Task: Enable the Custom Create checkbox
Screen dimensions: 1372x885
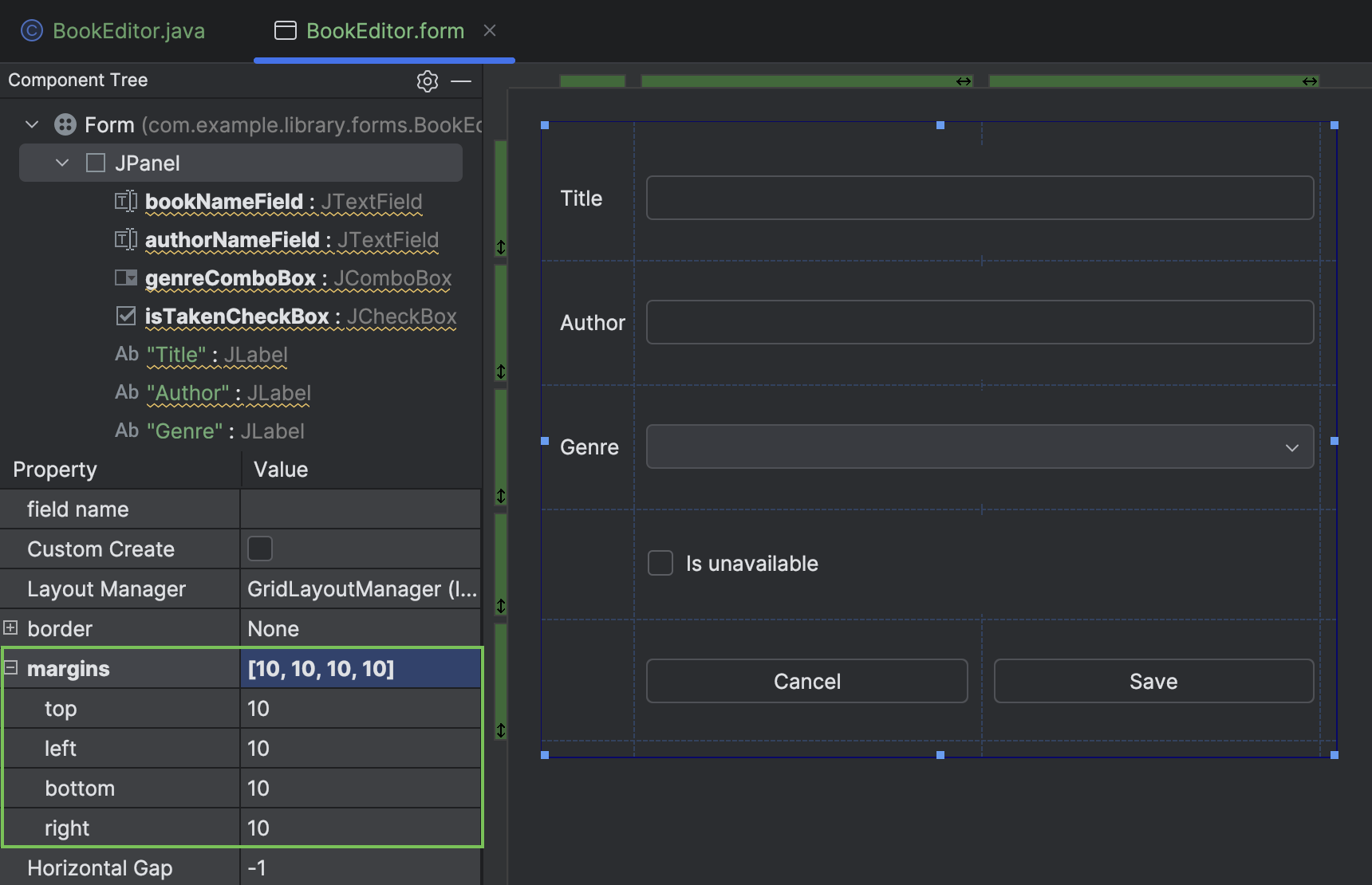Action: (x=260, y=549)
